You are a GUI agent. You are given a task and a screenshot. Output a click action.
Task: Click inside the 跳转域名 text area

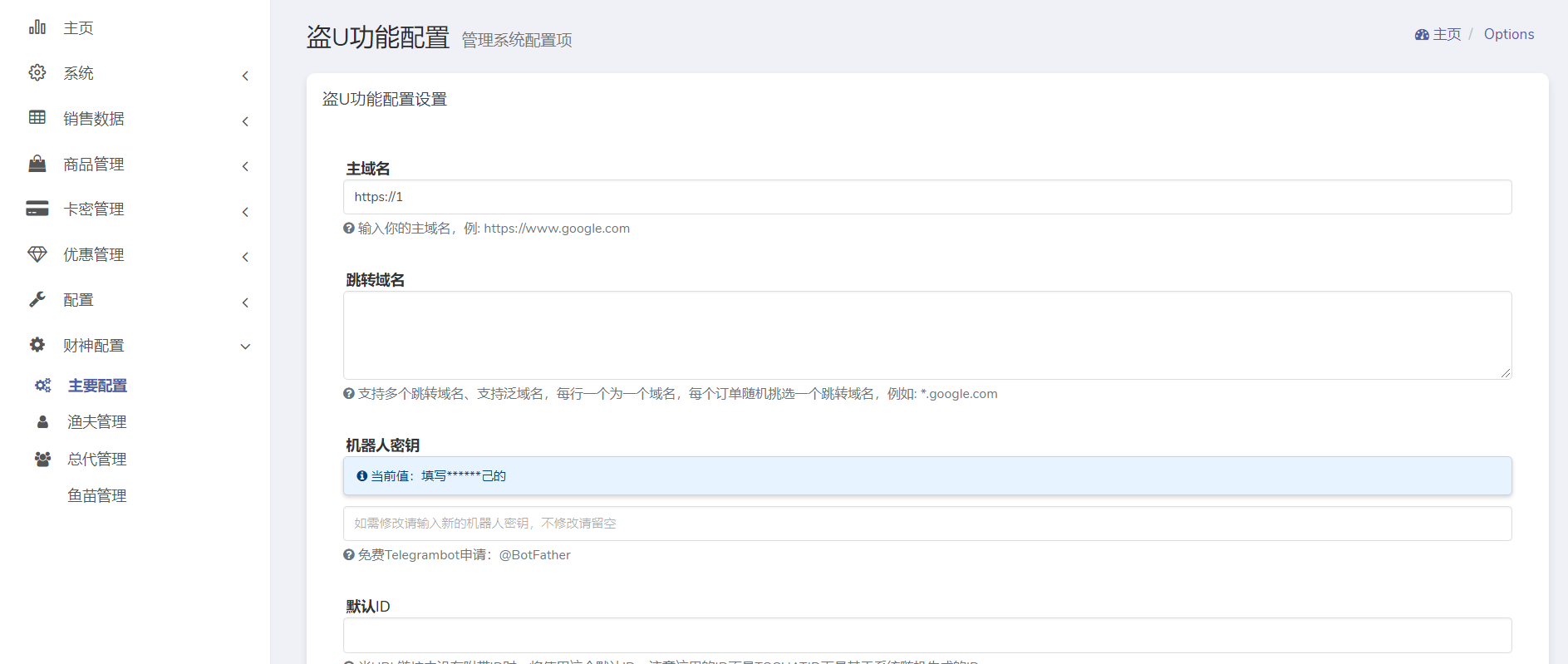tap(927, 335)
